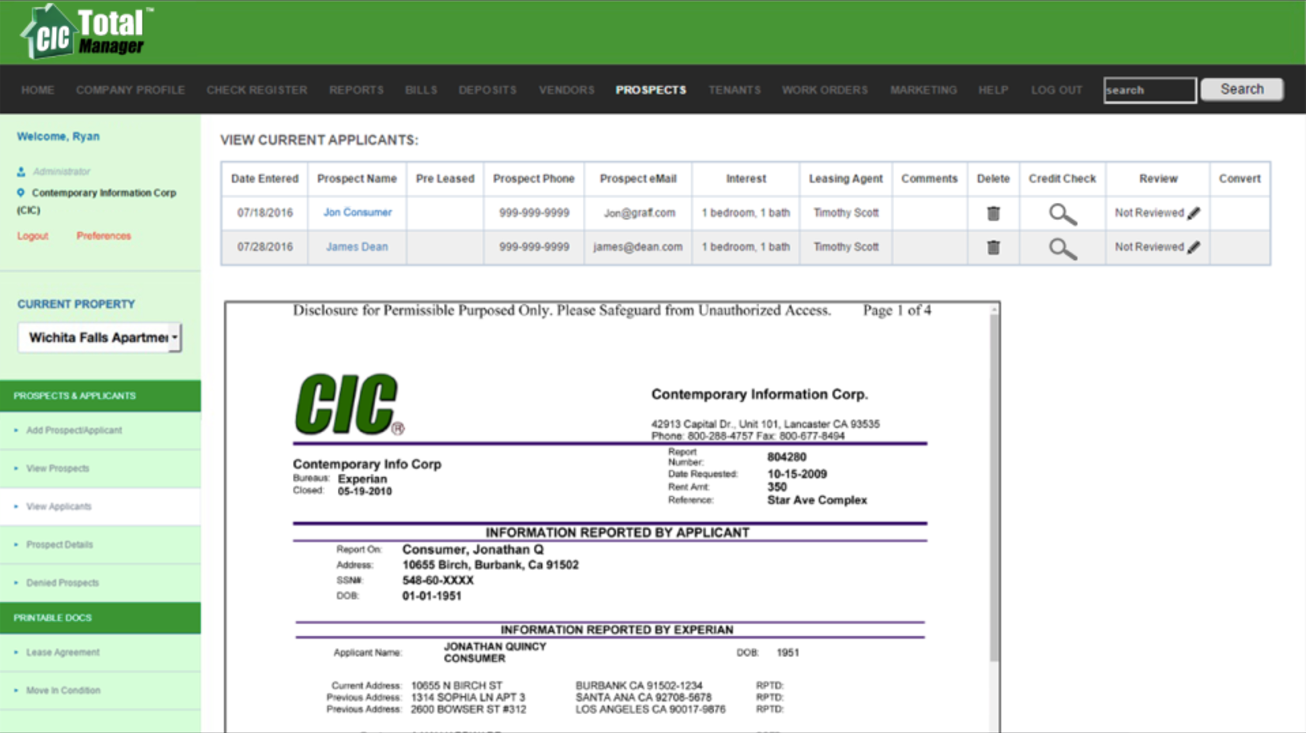Screen dimensions: 1306x733
Task: Click the Search button
Action: pos(1242,89)
